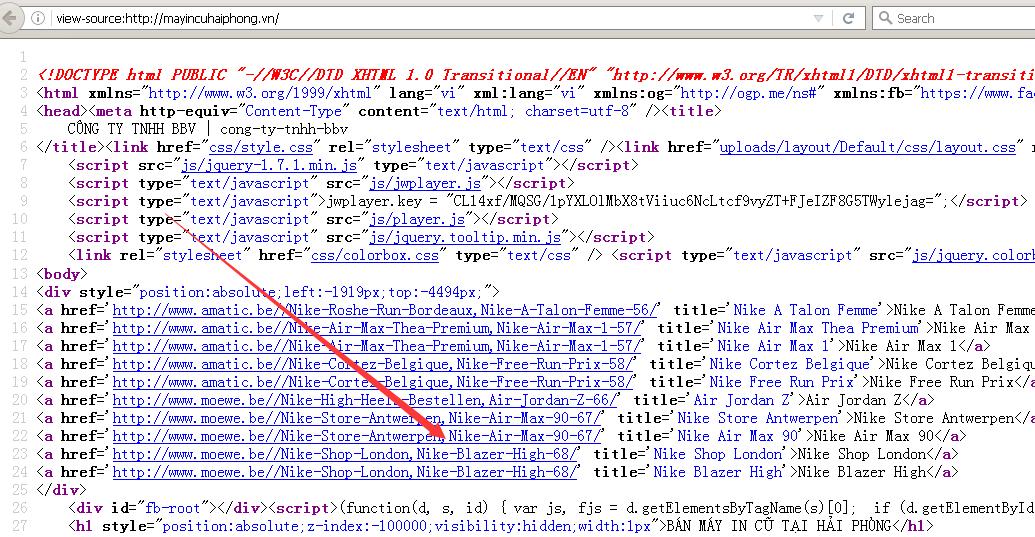Viewport: 1035px width, 537px height.
Task: Reload the page with the refresh icon
Action: click(x=848, y=18)
